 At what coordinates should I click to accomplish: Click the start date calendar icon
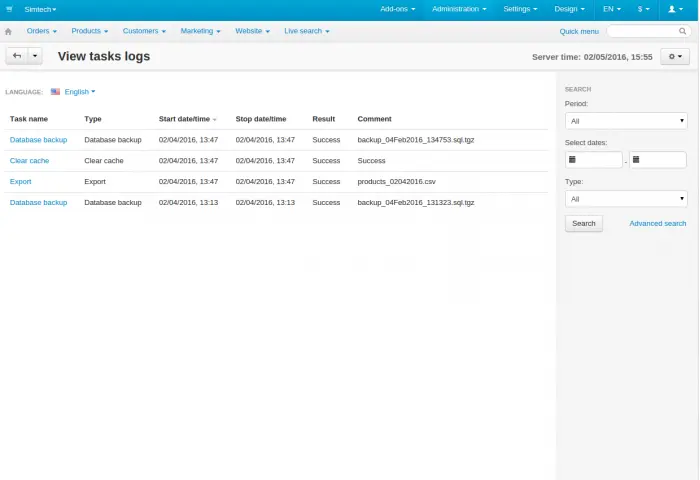coord(573,160)
